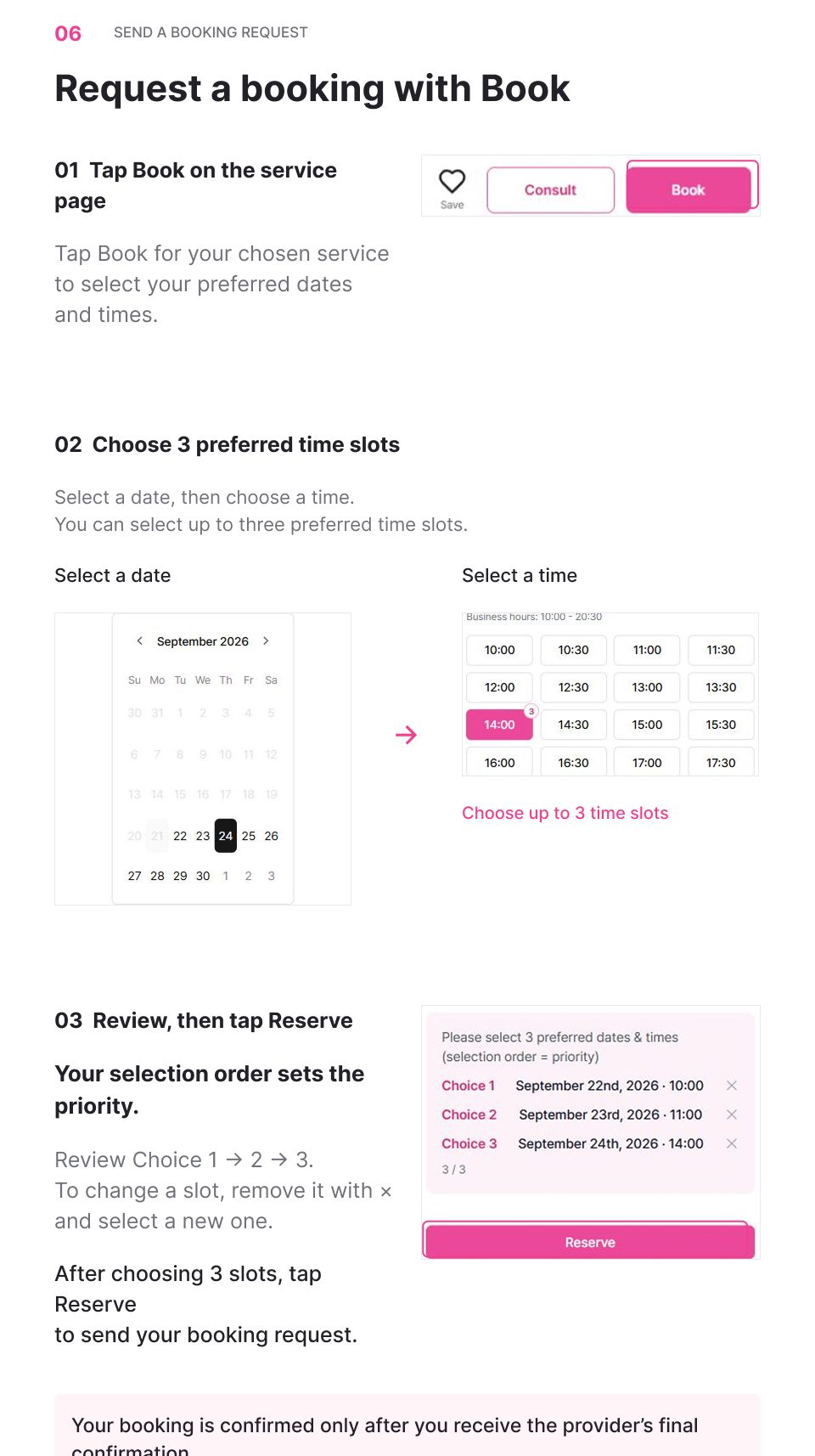
Task: Toggle the selected 14:00 time slot
Action: click(x=499, y=725)
